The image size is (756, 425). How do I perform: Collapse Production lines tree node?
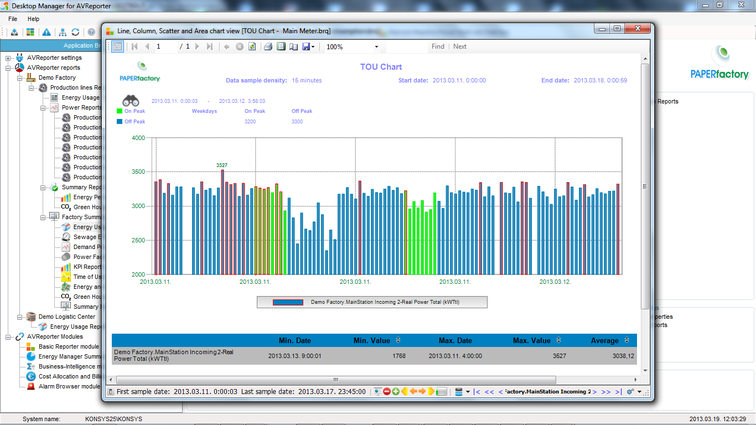point(31,88)
